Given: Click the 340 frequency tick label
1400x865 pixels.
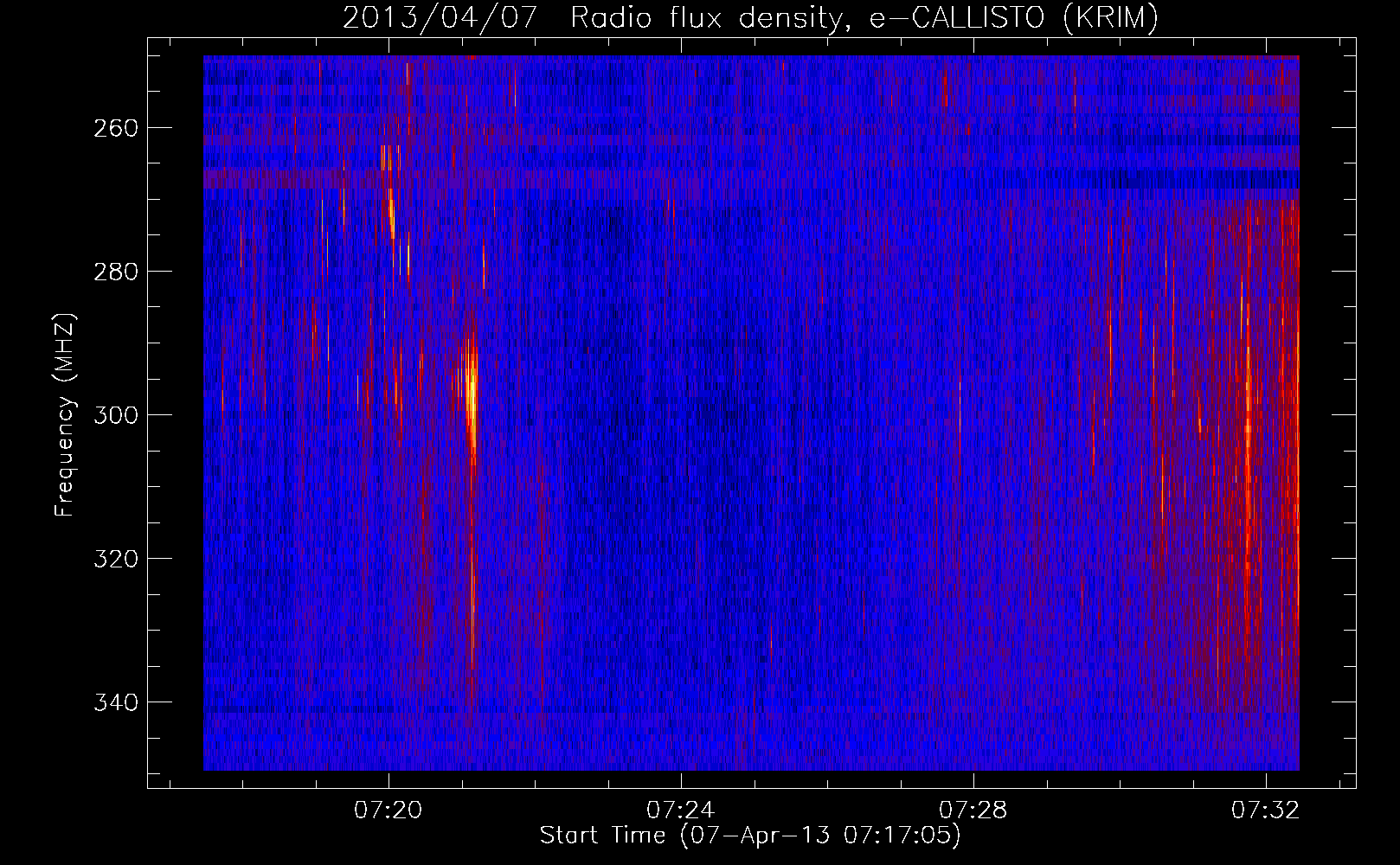Looking at the screenshot, I should [x=115, y=702].
